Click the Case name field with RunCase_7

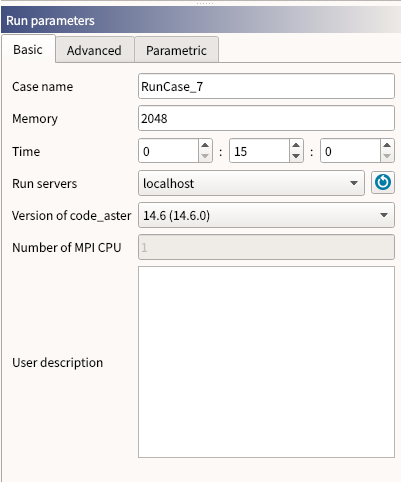266,86
